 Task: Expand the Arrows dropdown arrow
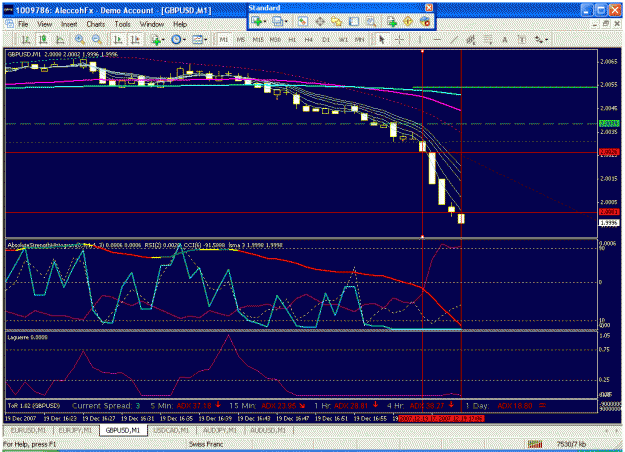[x=546, y=39]
